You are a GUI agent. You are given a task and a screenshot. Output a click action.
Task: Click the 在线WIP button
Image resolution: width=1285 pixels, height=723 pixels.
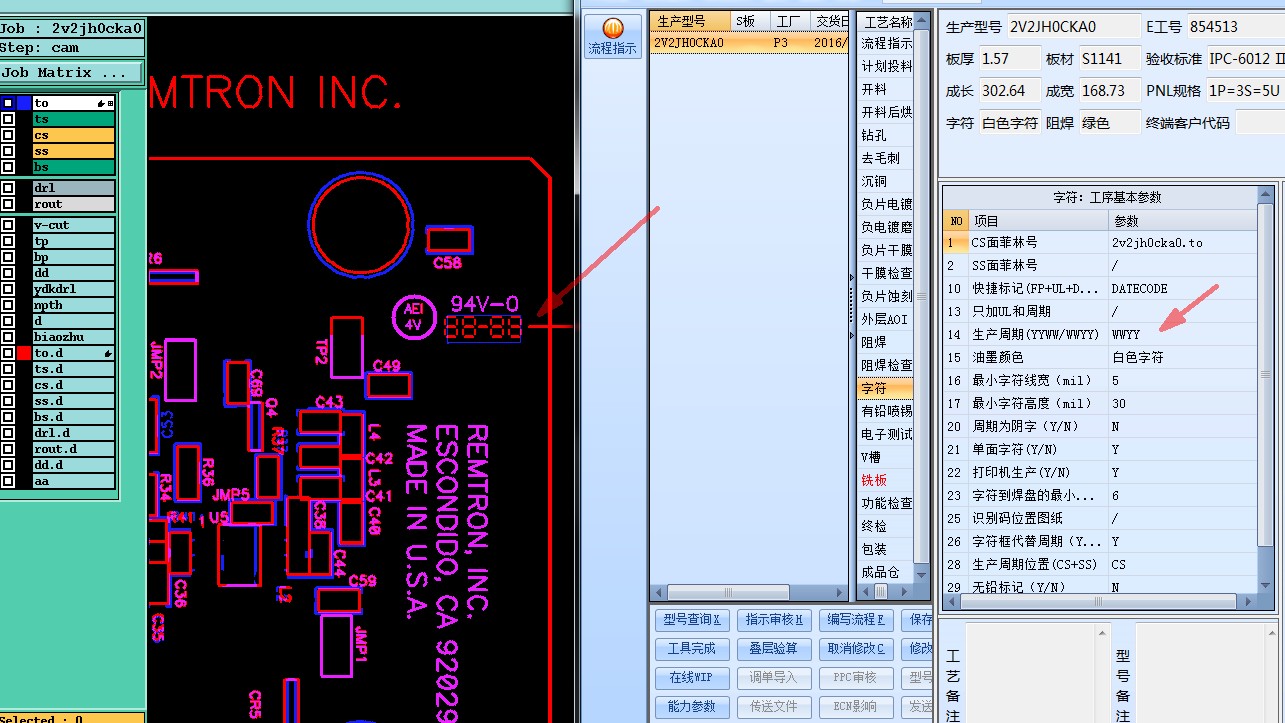tap(692, 678)
